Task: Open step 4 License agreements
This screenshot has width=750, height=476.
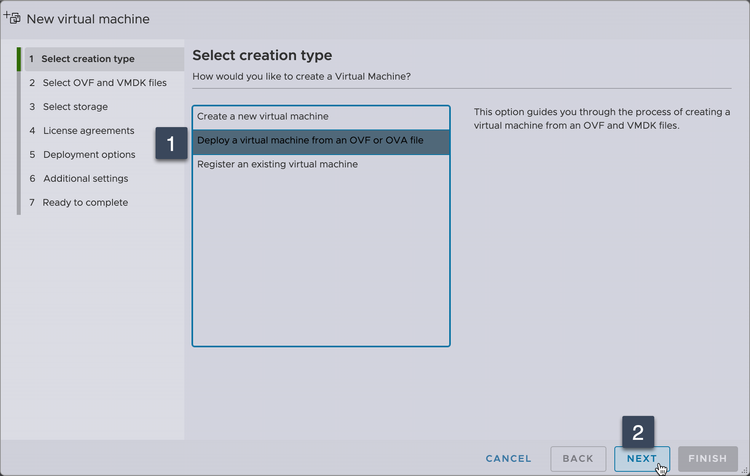Action: coord(88,131)
